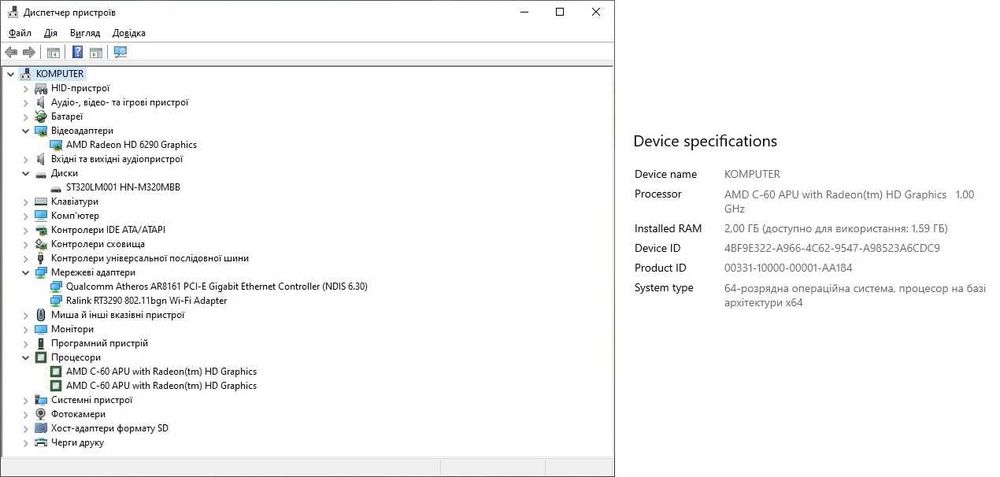Viewport: 1000px width, 477px height.
Task: Click the Хост-адаптери формату SD label
Action: click(110, 428)
